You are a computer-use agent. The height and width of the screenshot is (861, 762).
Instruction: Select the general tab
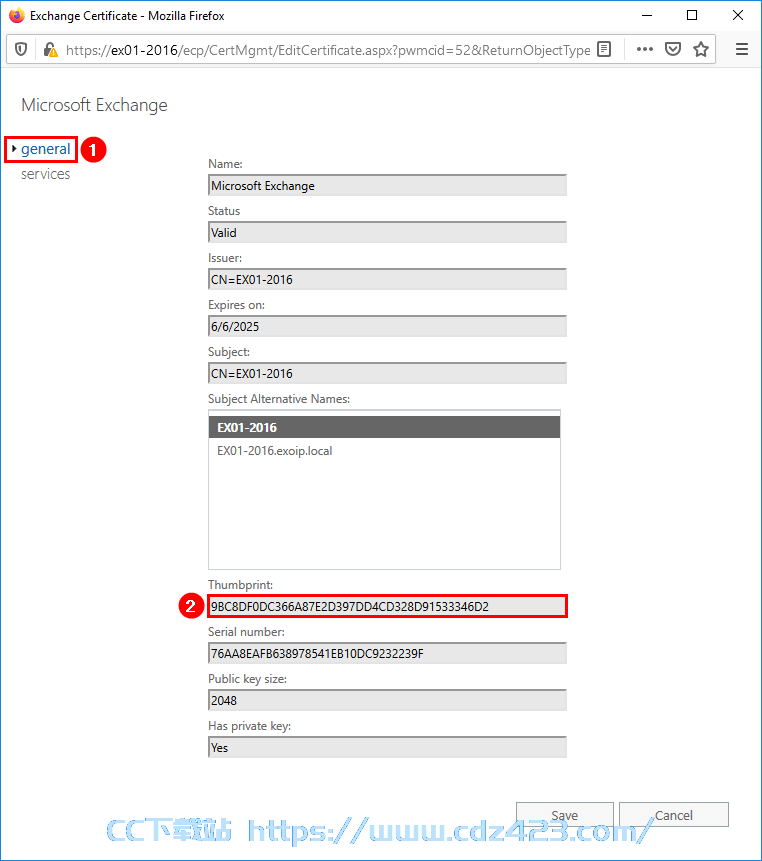click(x=46, y=149)
